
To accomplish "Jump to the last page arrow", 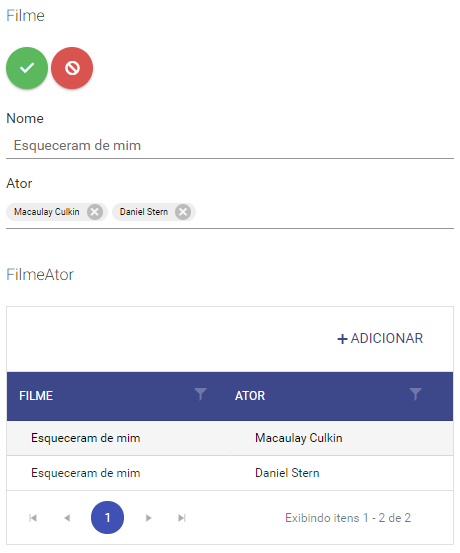I will [182, 518].
